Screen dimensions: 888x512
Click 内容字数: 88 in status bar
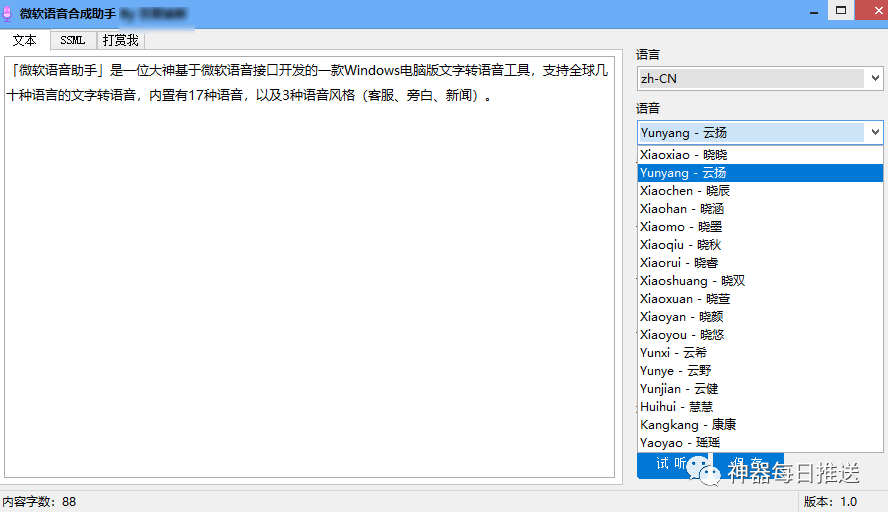39,502
